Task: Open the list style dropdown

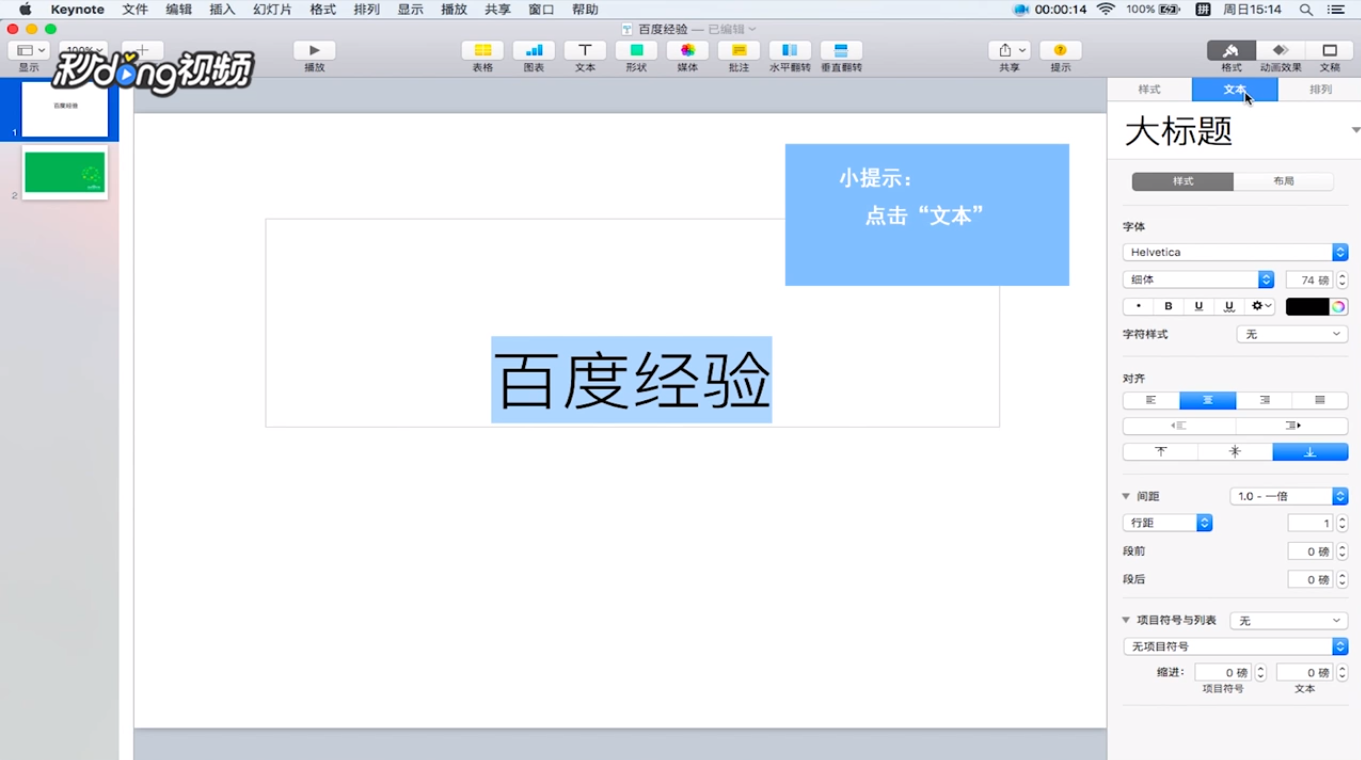Action: tap(1289, 620)
